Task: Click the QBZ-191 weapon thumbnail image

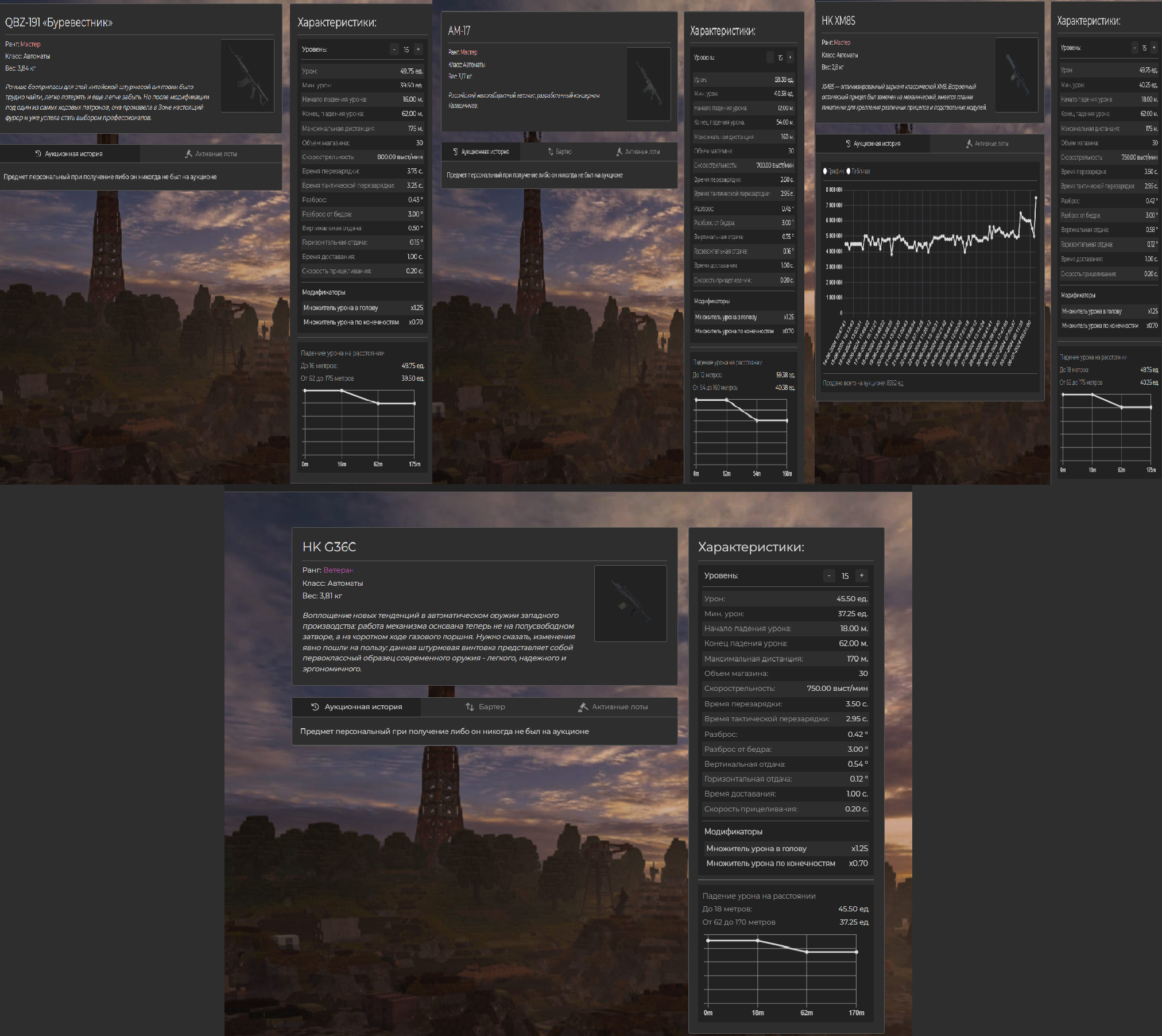Action: (x=247, y=76)
